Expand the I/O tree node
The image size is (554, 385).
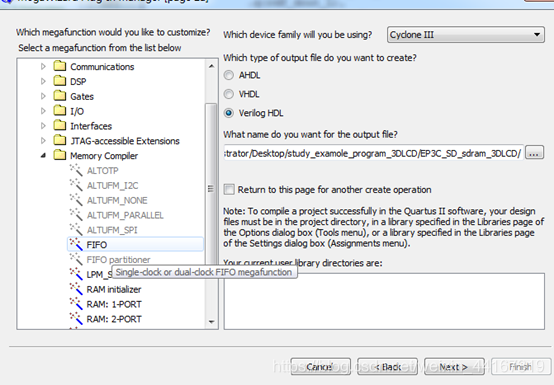43,111
